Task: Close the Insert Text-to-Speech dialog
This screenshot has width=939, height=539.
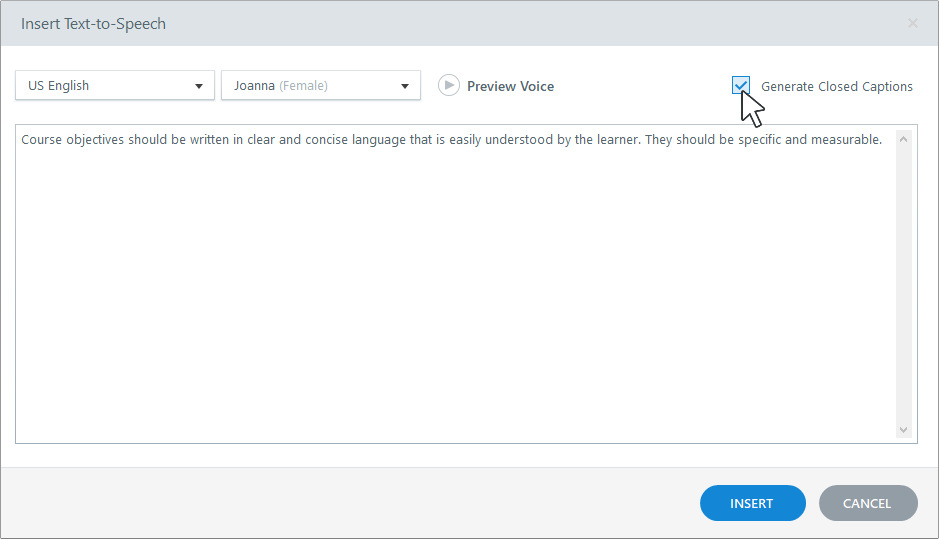Action: pyautogui.click(x=912, y=23)
